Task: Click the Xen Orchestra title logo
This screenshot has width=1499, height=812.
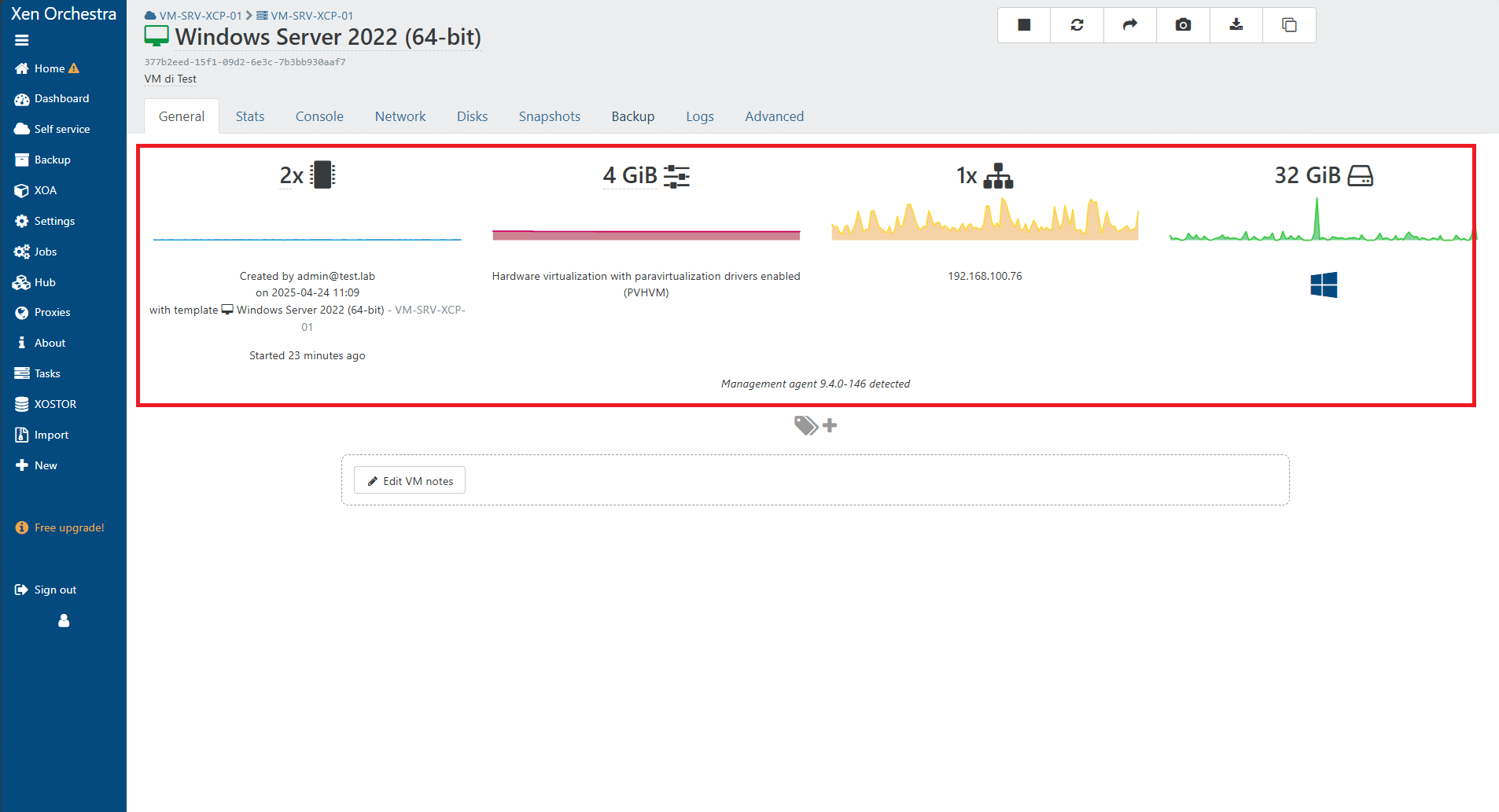Action: [x=64, y=13]
